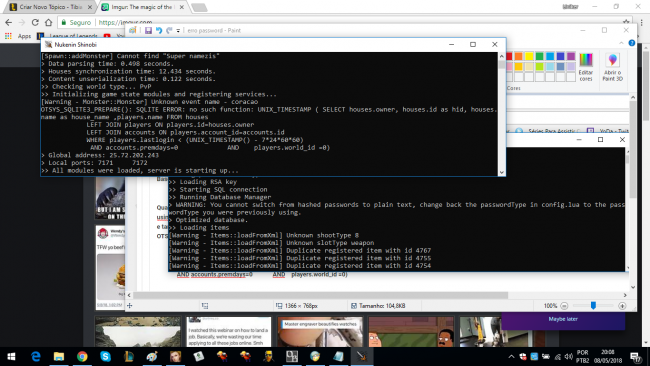
Task: Collapse the Paint ribbon with the chevron
Action: coord(621,43)
